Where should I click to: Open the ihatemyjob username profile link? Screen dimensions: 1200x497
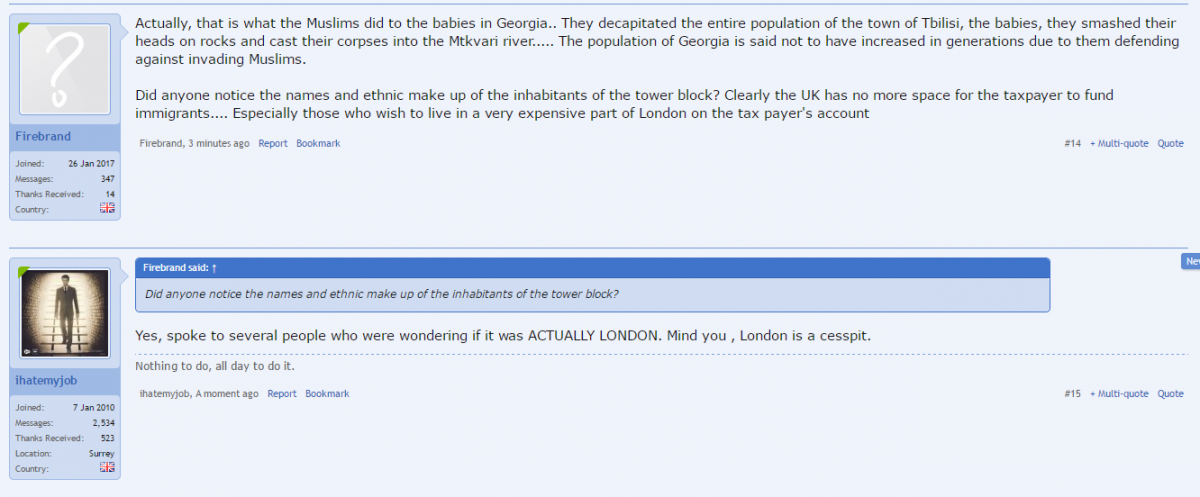coord(46,381)
